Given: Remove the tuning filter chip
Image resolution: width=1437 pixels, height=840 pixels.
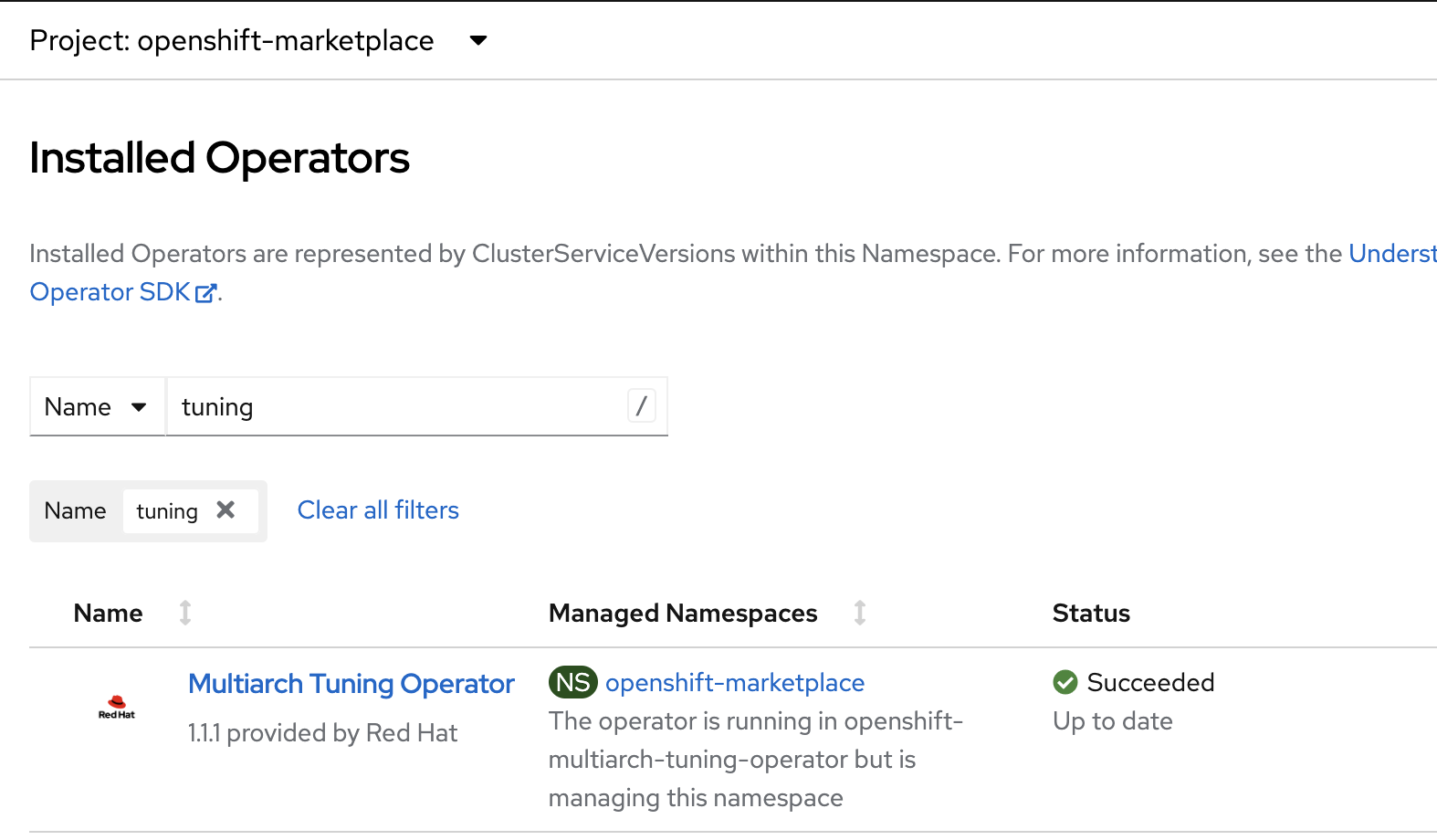Looking at the screenshot, I should click(226, 510).
